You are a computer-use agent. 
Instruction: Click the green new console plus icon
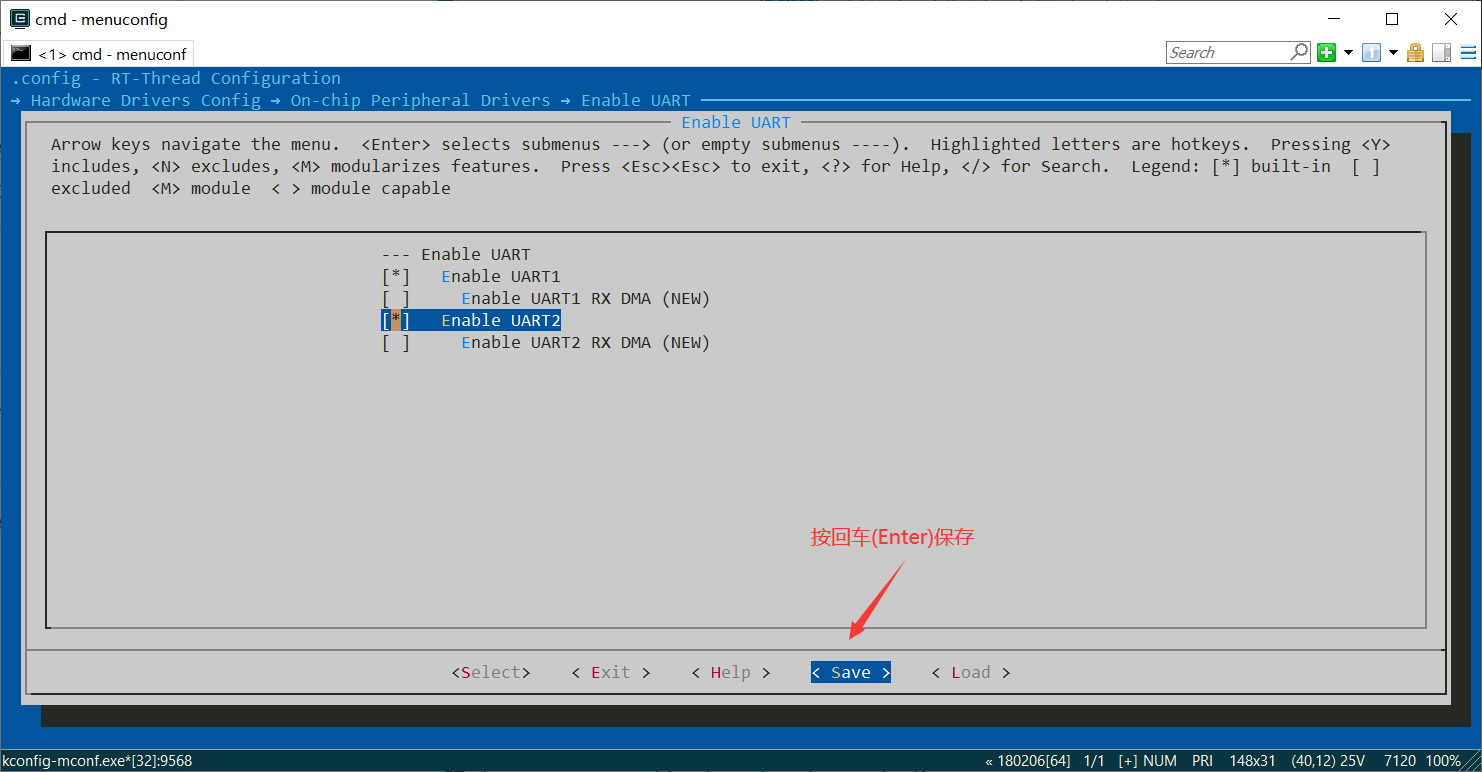(1327, 53)
